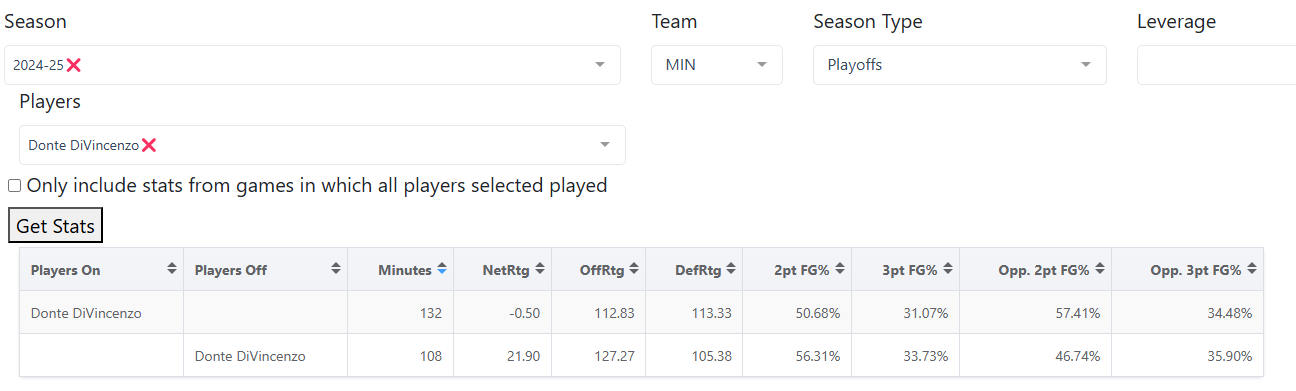
Task: Sort by Players Off column icon
Action: (336, 270)
